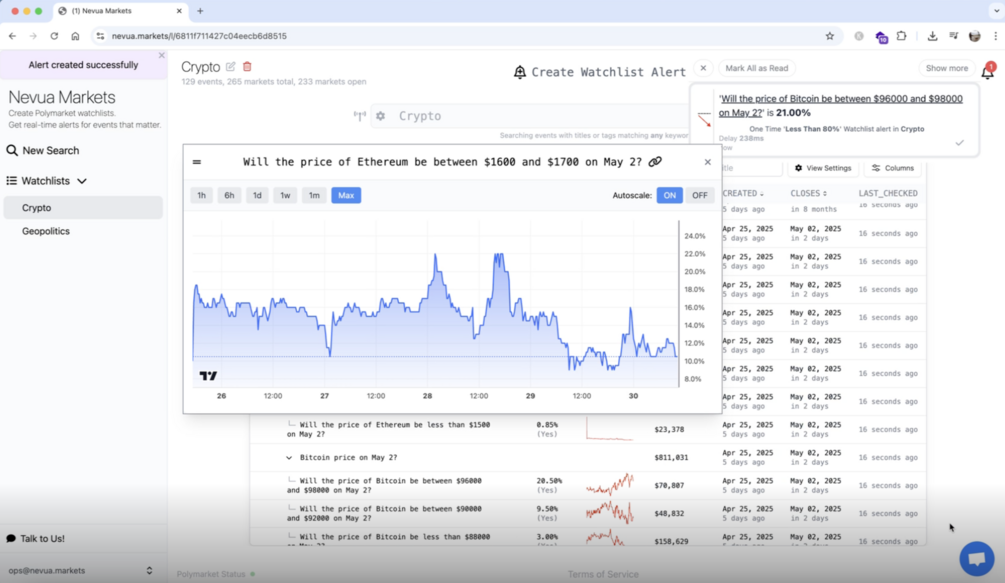Screen dimensions: 1005x583
Task: Go to the browser home page
Action: (76, 36)
